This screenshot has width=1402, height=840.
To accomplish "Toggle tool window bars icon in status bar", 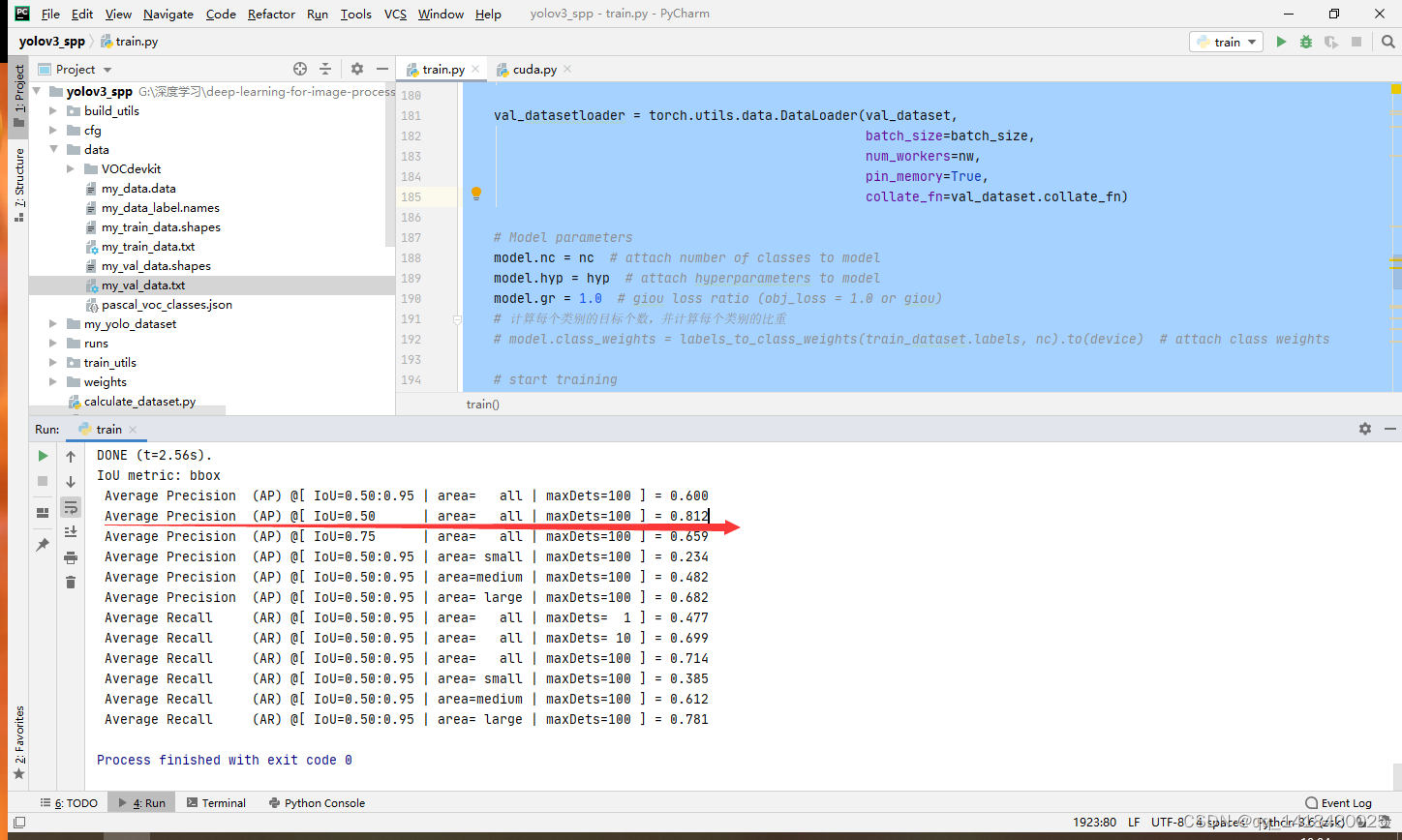I will pyautogui.click(x=18, y=823).
